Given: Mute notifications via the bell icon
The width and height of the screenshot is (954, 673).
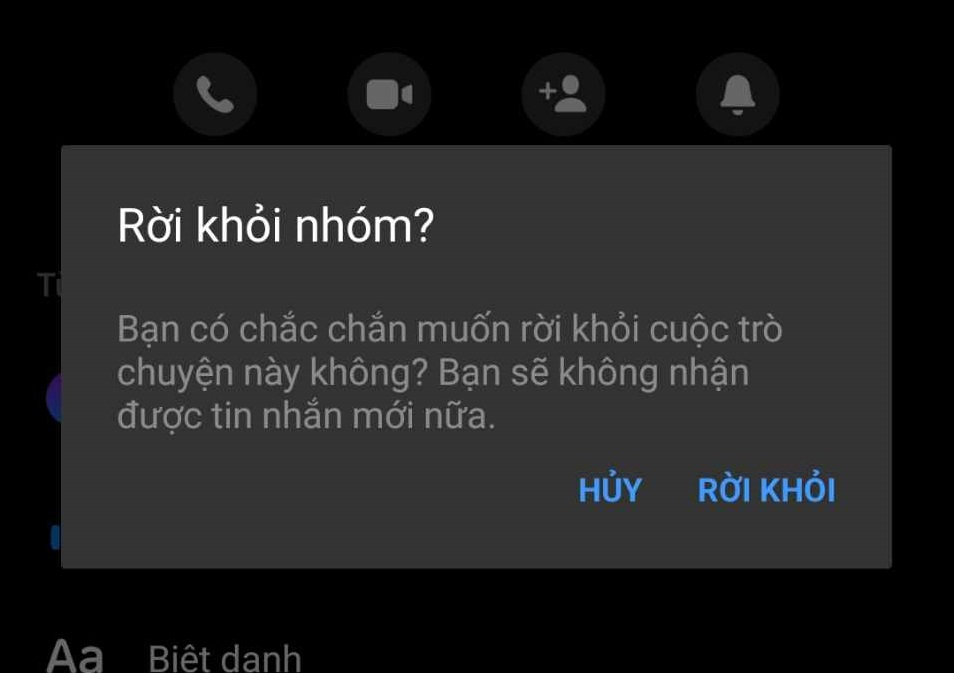Looking at the screenshot, I should click(x=737, y=94).
